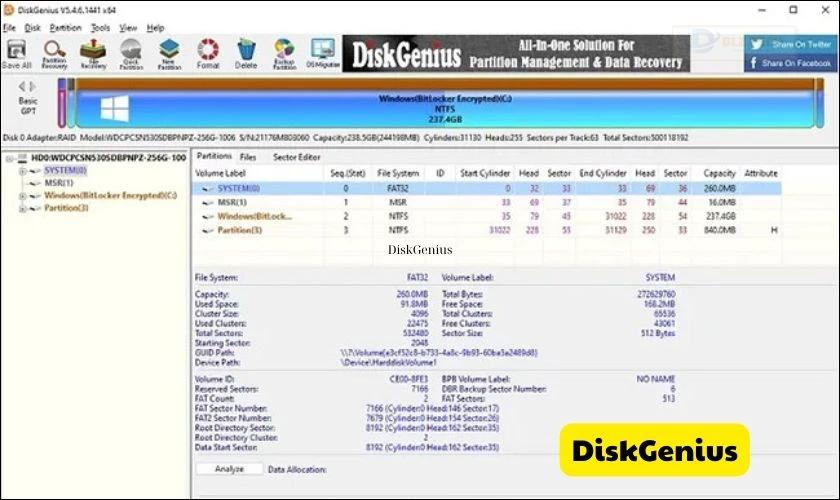Click the Seq.(Stat) column header
Screen dimensions: 840x500
tap(348, 173)
